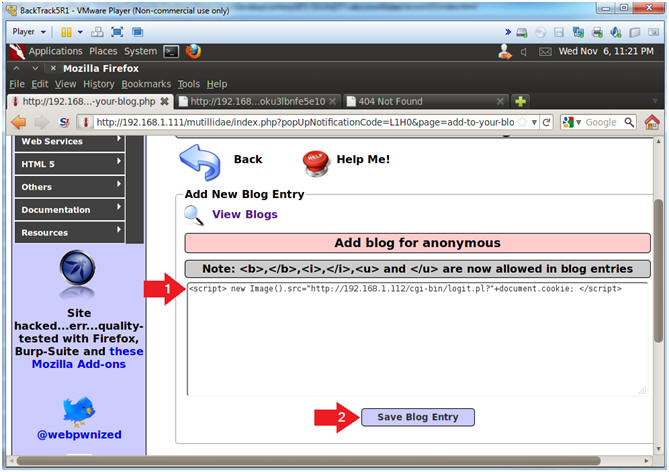Click the VMware hard disk device icon

[522, 32]
